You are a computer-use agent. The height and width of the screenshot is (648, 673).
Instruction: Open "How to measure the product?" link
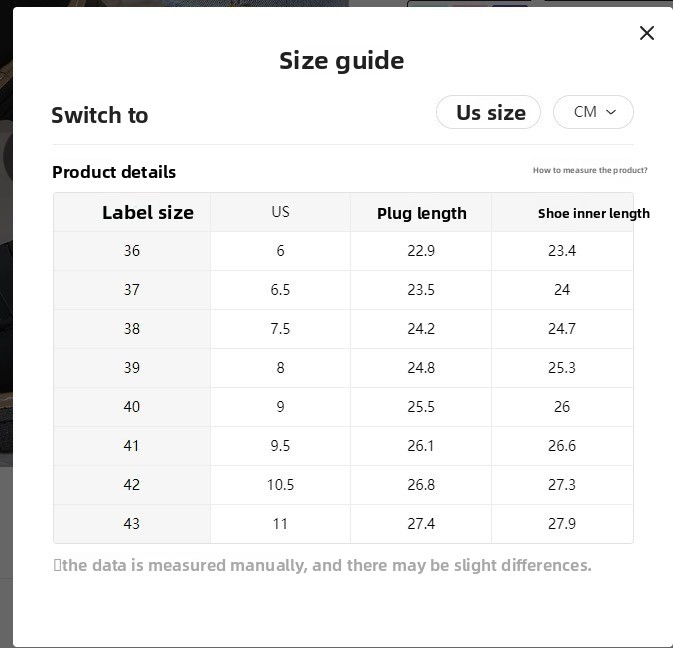tap(590, 171)
